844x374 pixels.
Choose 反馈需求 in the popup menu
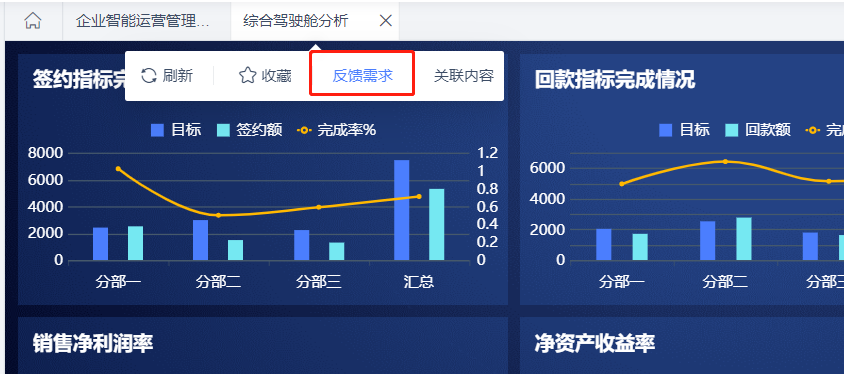click(x=362, y=76)
